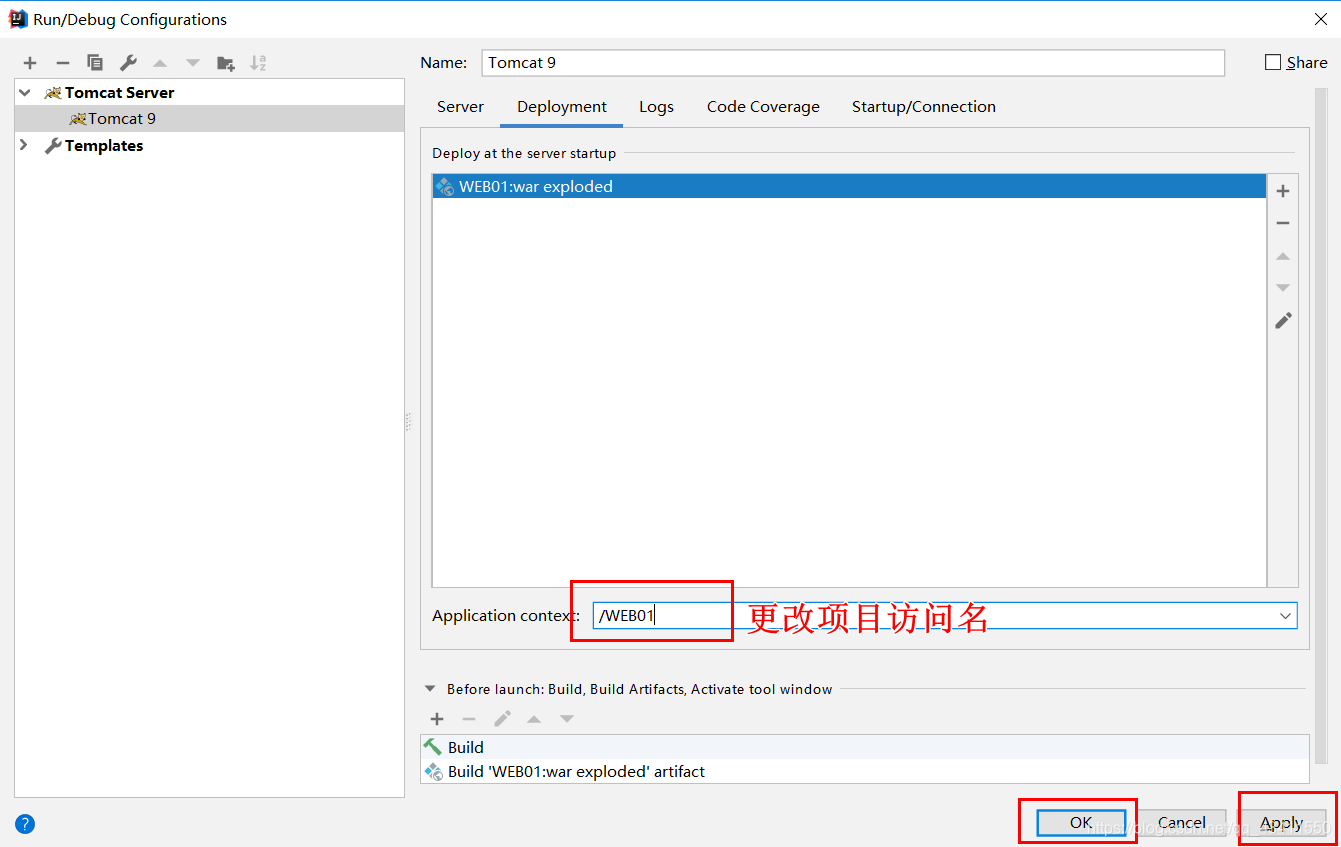The height and width of the screenshot is (847, 1341).
Task: Collapse the Before launch section
Action: (430, 689)
